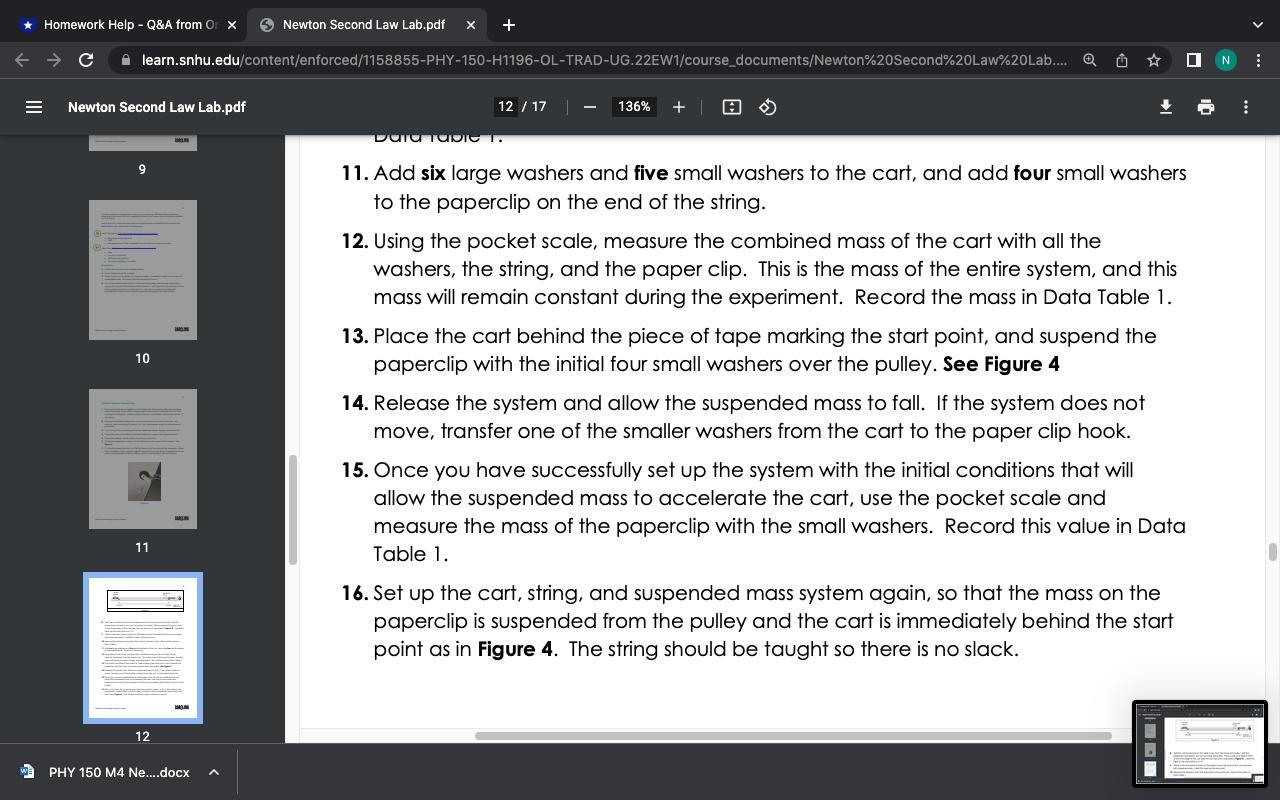1280x800 pixels.
Task: Open Chrome's three-dot browser menu
Action: (1259, 59)
